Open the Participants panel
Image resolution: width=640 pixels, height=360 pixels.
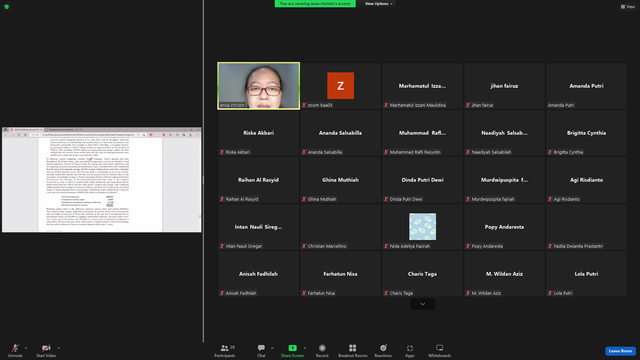pyautogui.click(x=225, y=350)
